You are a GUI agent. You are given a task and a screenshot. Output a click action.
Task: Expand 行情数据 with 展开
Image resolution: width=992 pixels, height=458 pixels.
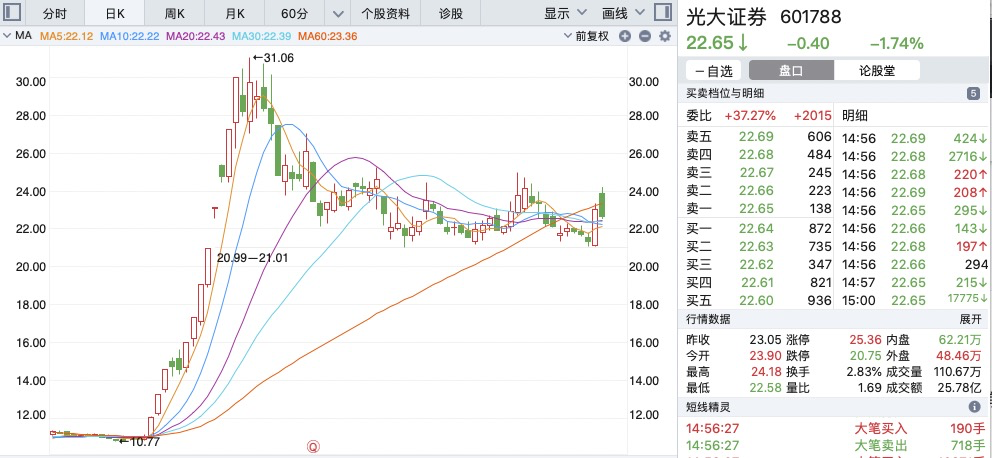[970, 318]
